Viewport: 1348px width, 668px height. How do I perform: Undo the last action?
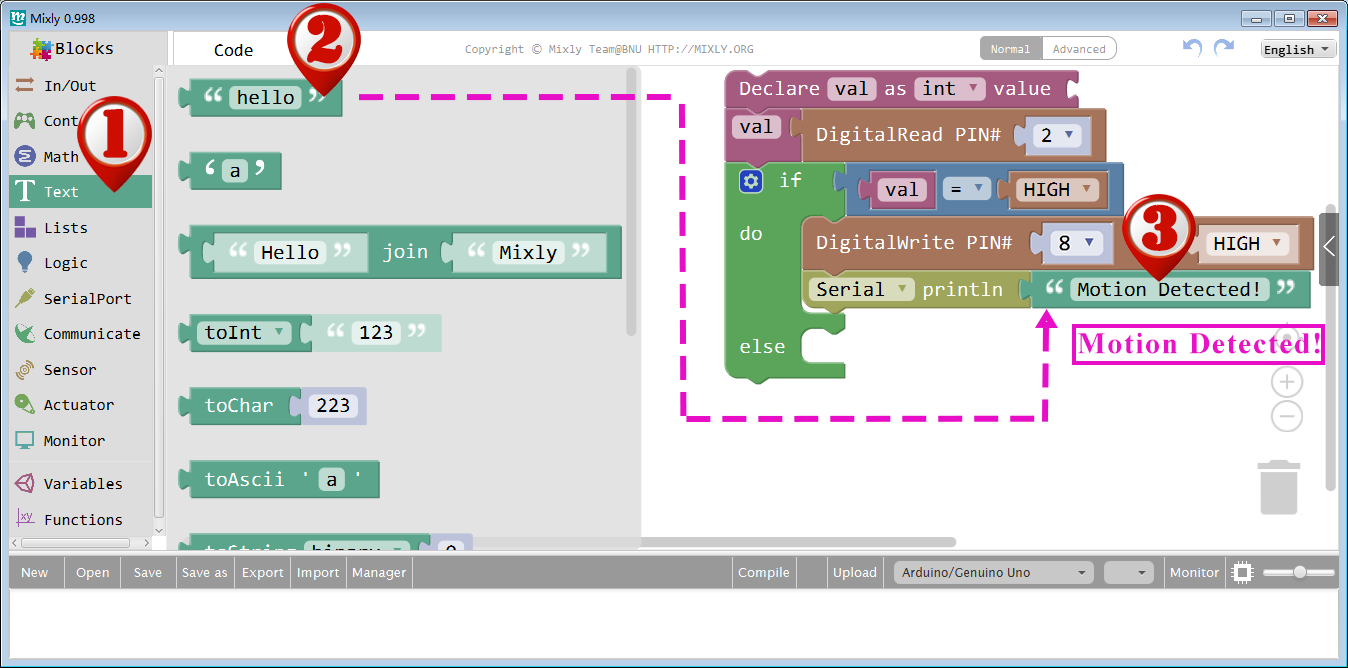pos(1192,48)
